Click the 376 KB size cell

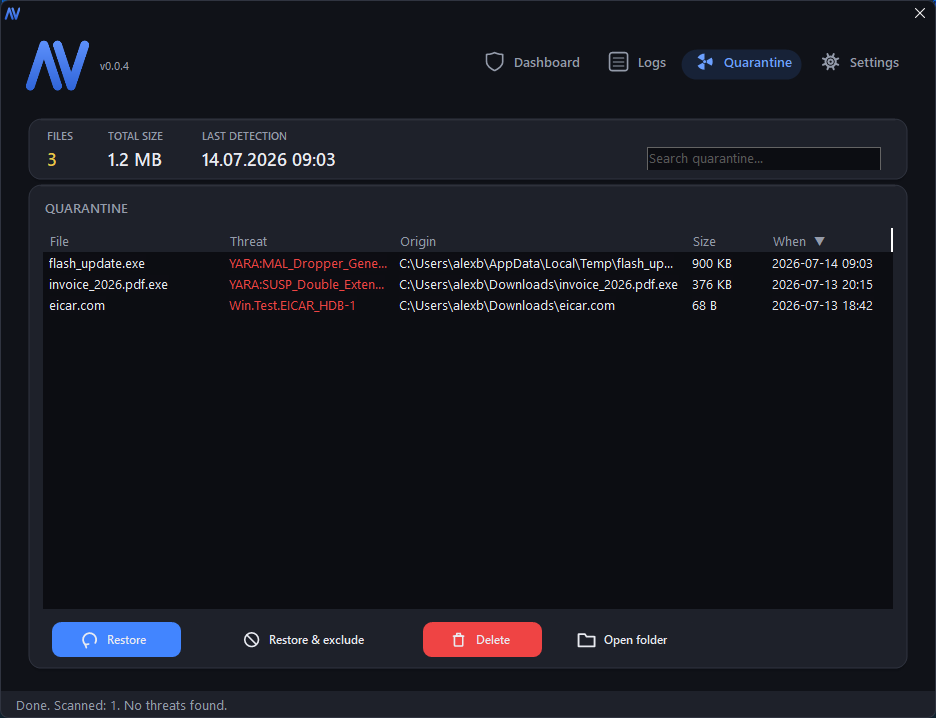712,285
